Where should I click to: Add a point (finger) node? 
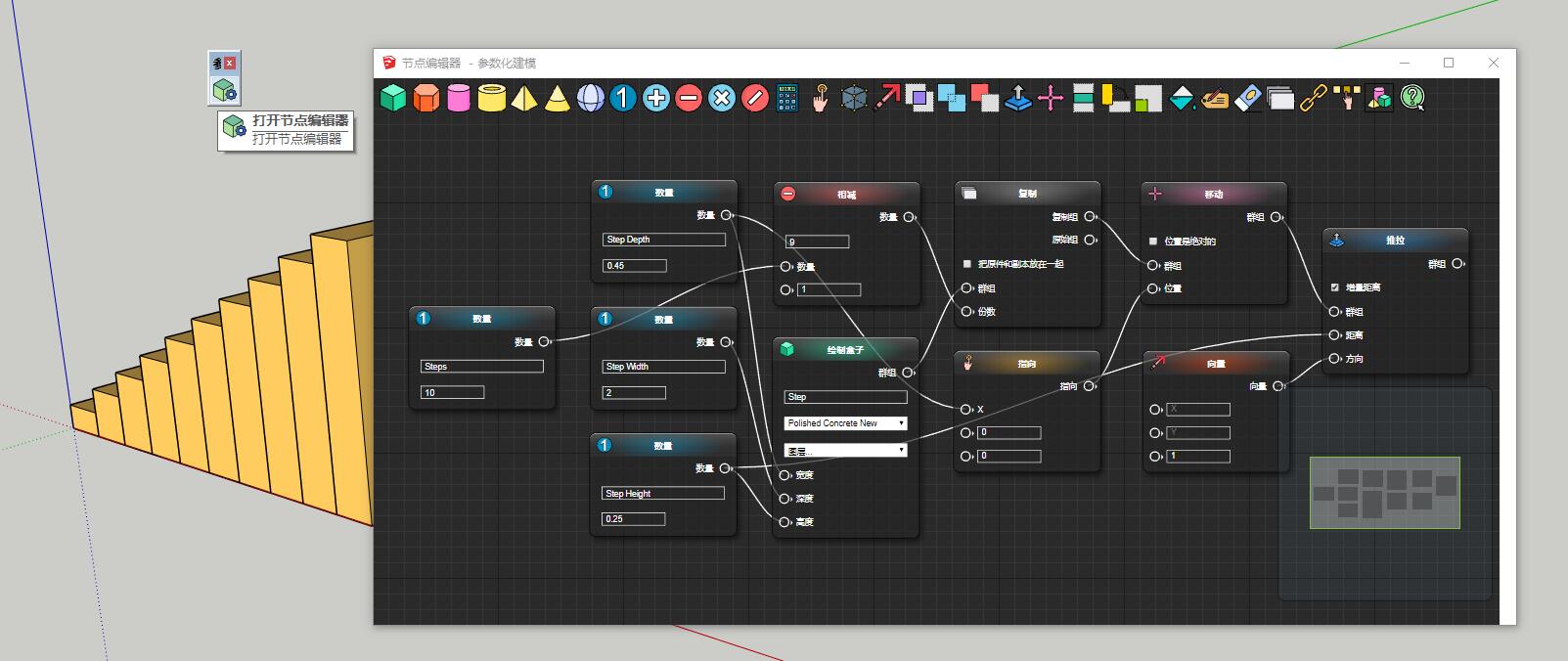(x=820, y=98)
